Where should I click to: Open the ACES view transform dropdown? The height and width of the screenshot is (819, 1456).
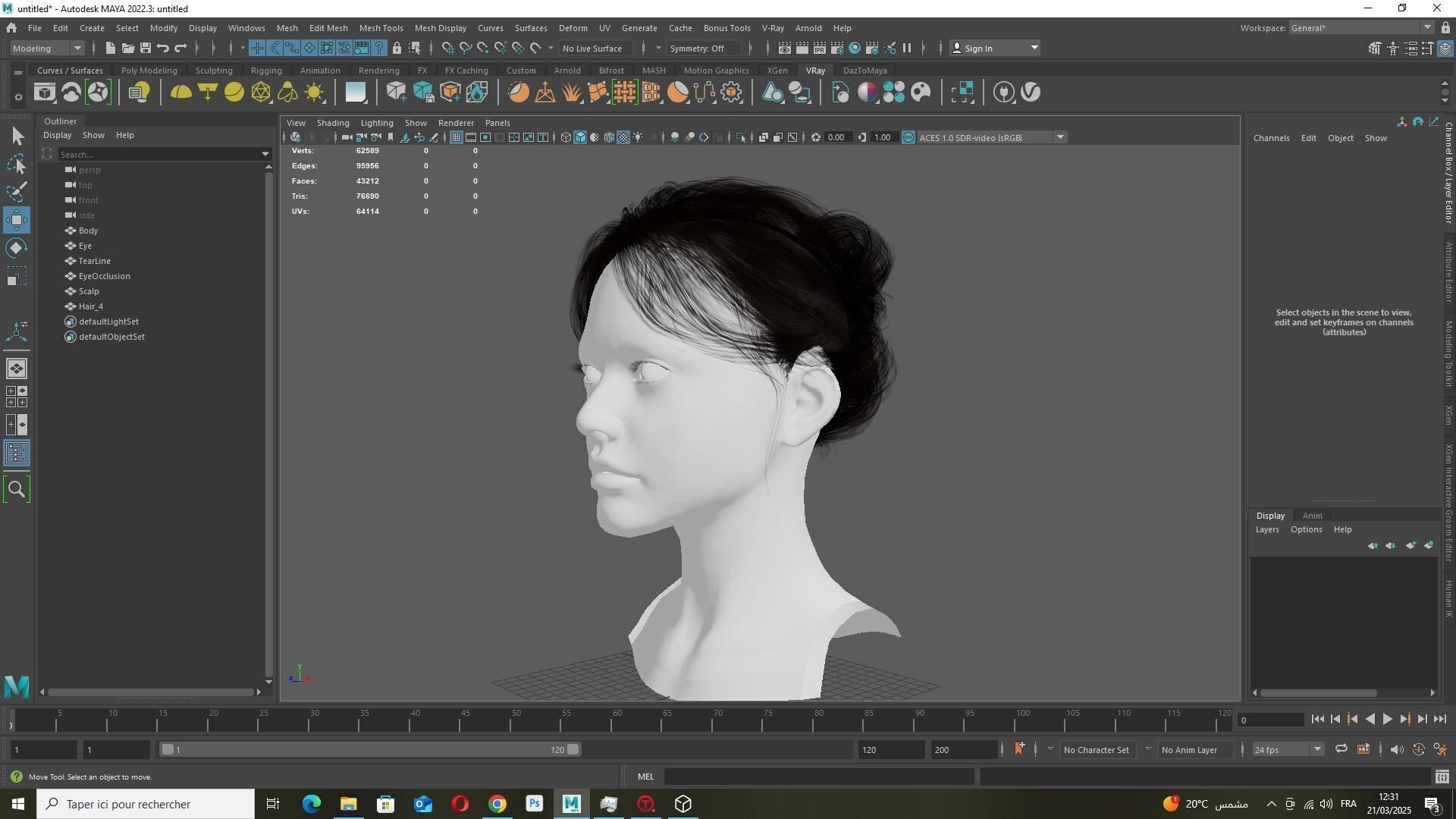click(x=993, y=137)
